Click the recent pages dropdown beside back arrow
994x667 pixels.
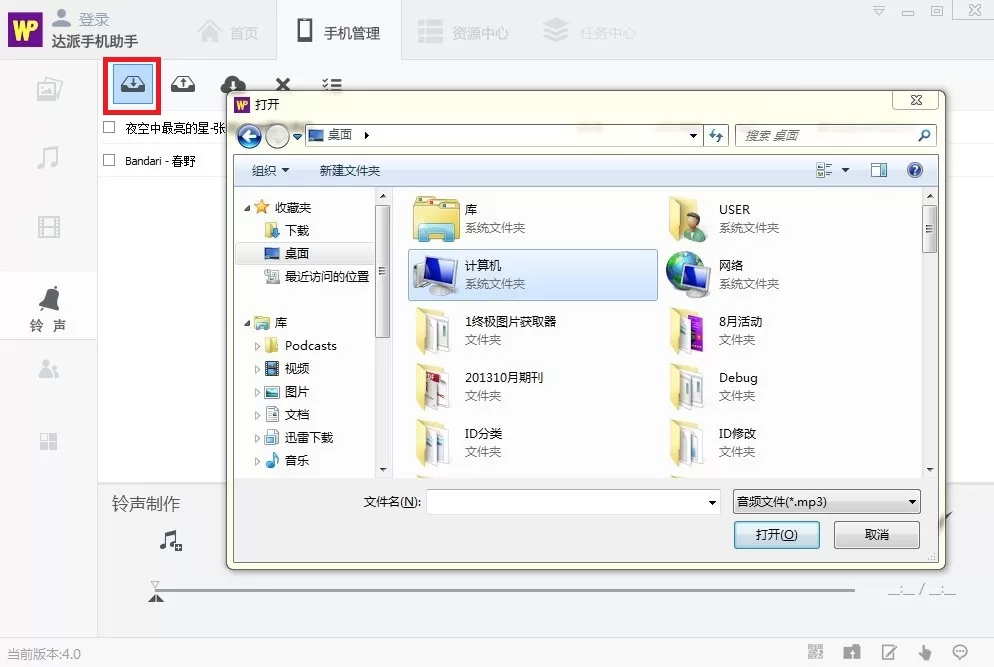coord(297,136)
